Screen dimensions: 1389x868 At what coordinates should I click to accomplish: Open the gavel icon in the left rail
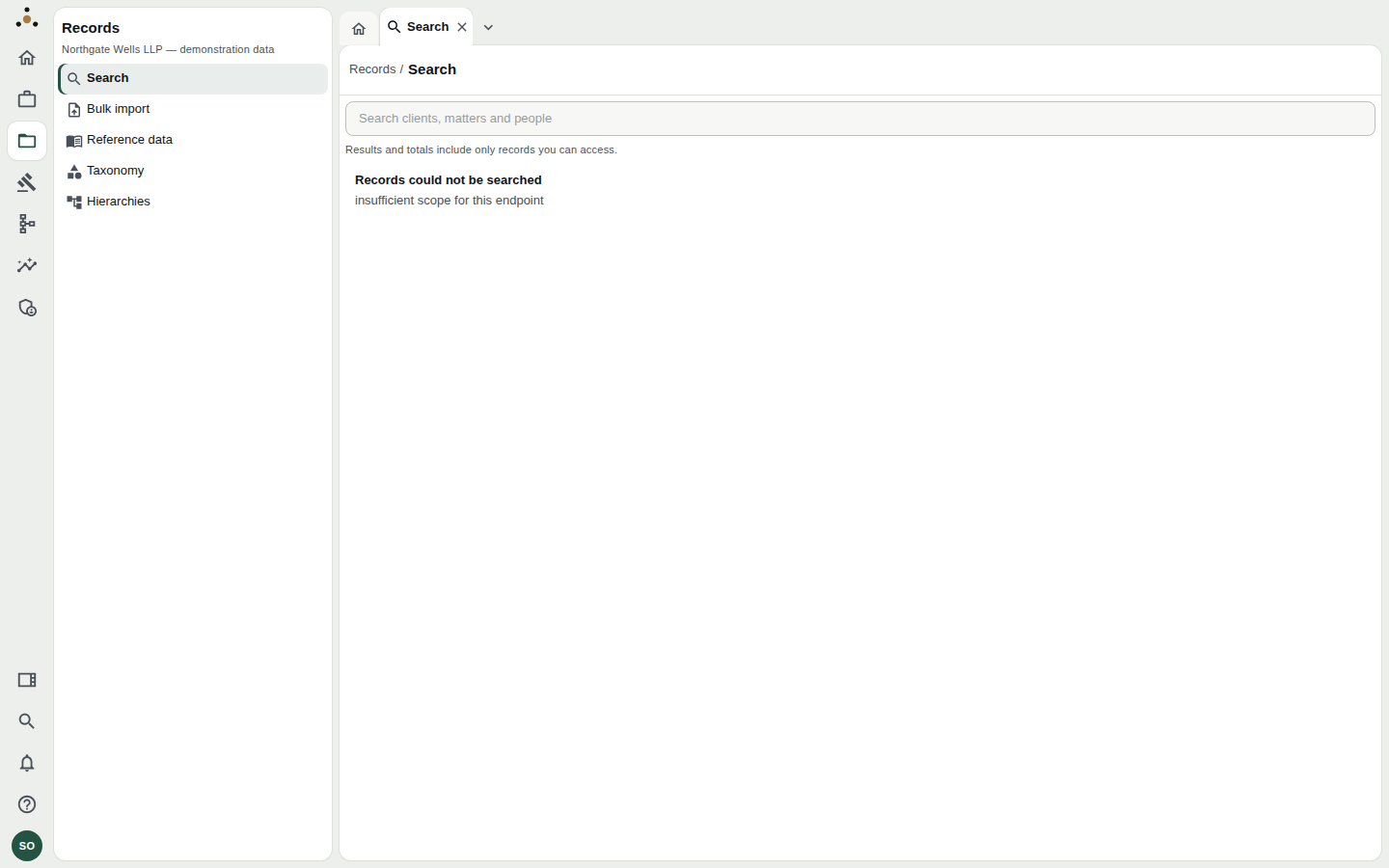(27, 182)
